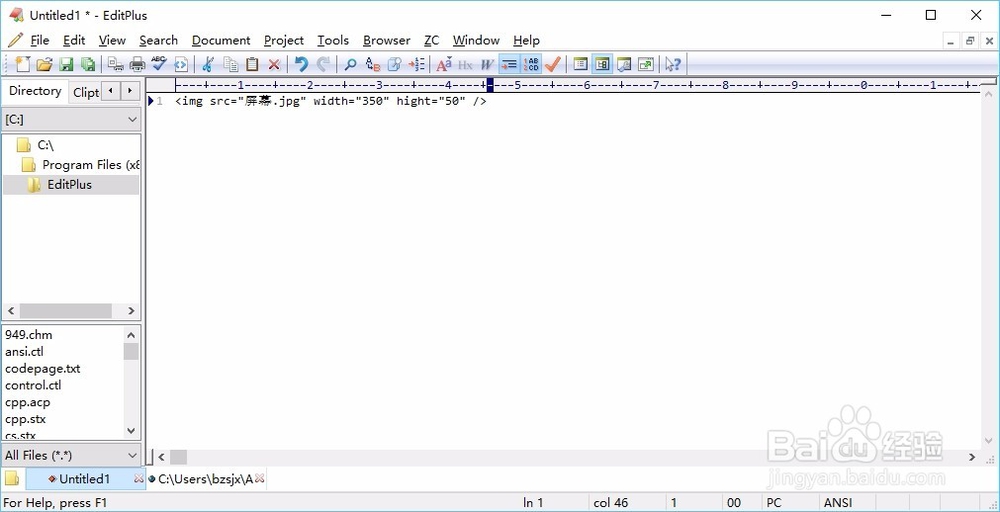Click the Copy toolbar icon

(231, 64)
